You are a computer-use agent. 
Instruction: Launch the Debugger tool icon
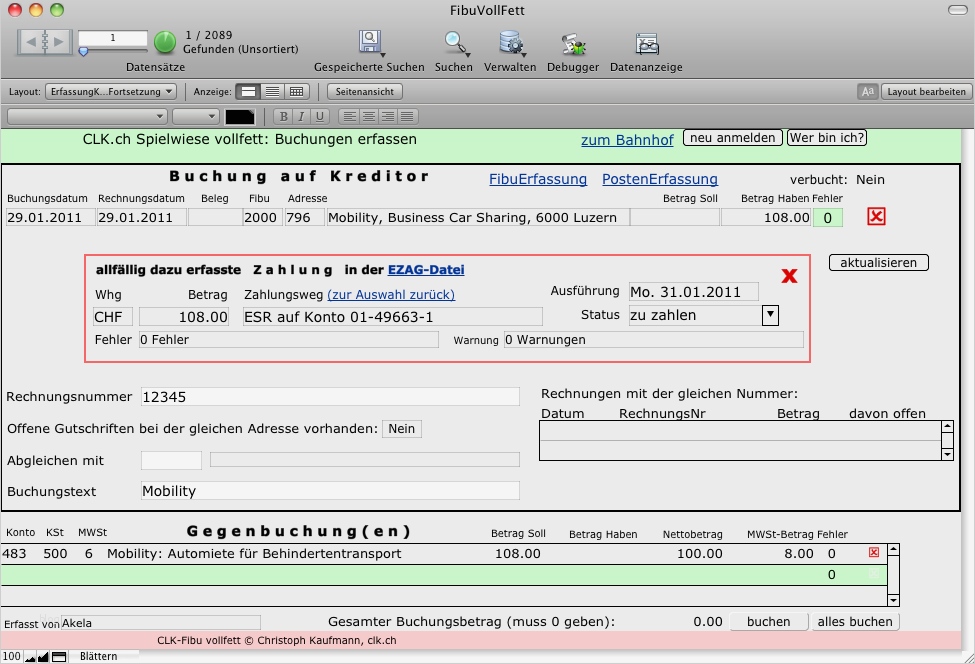pos(573,43)
